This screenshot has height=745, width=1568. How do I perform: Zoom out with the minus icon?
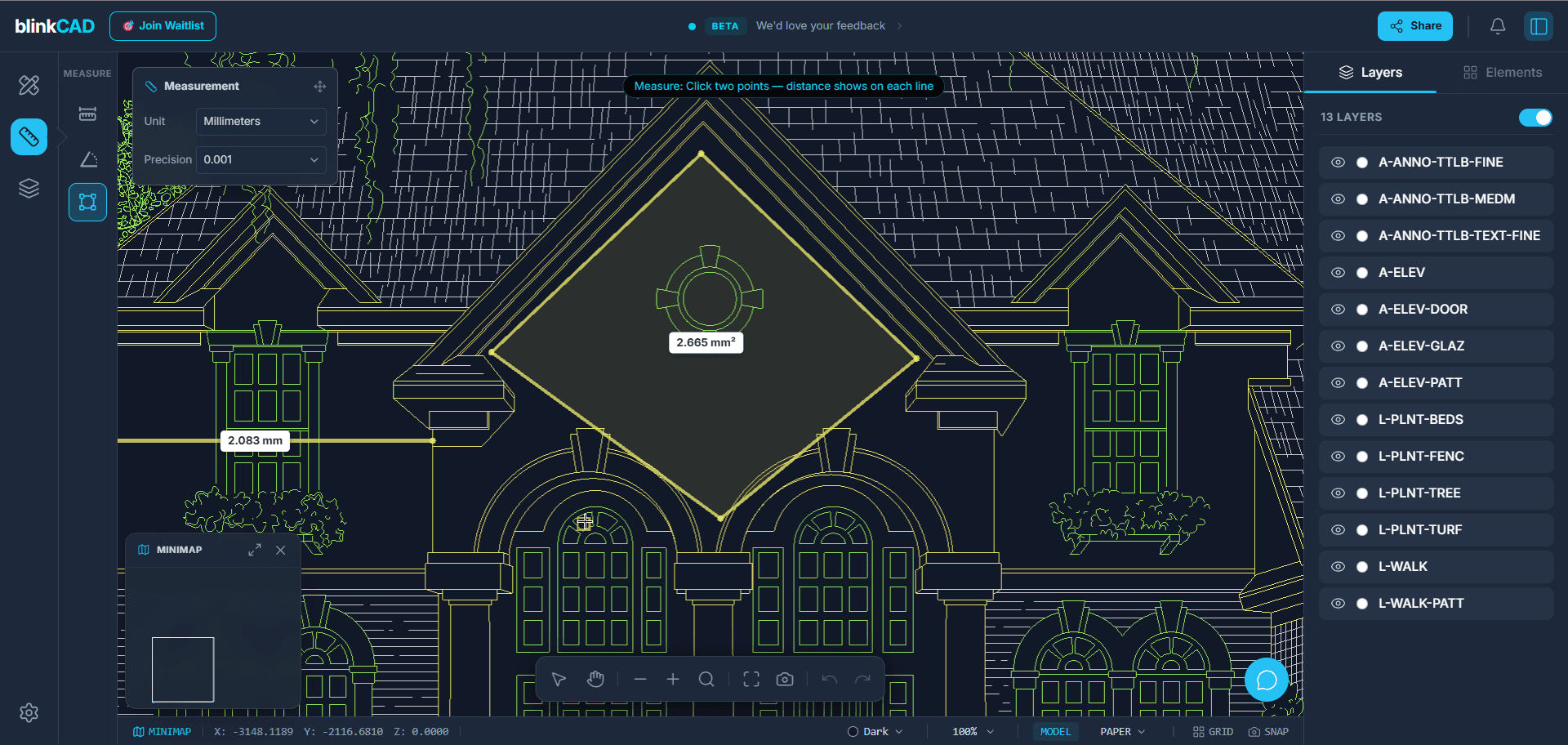click(640, 679)
